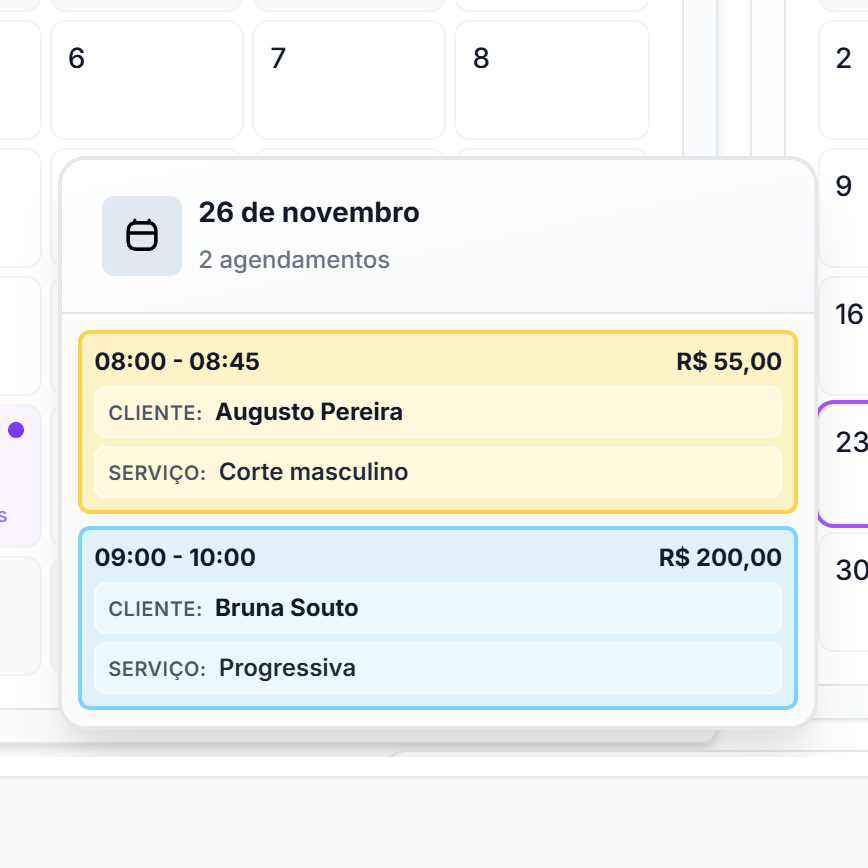This screenshot has width=868, height=868.
Task: Select client Bruna Souto row
Action: 437,608
